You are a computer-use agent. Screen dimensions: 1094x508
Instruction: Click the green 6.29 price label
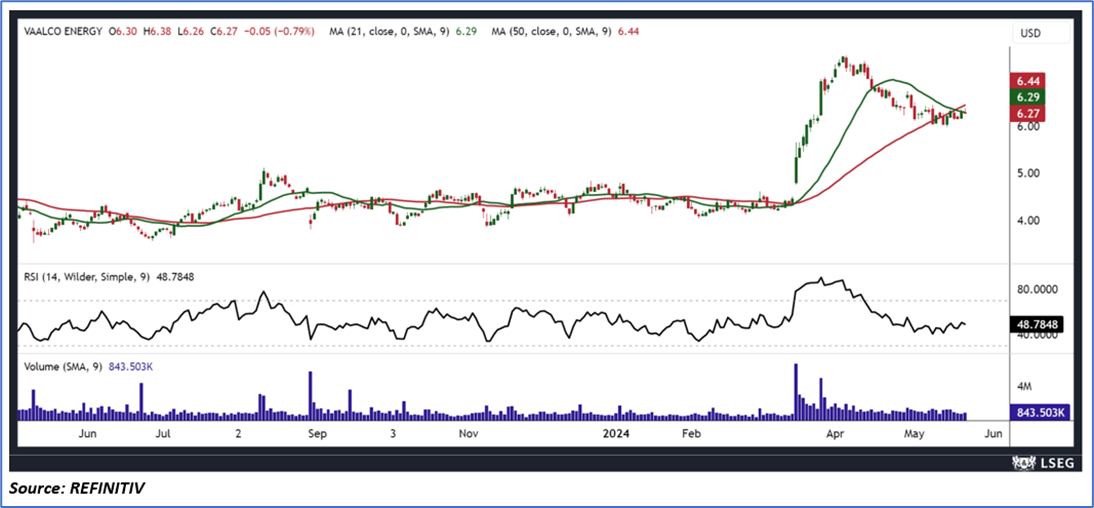(x=1026, y=97)
